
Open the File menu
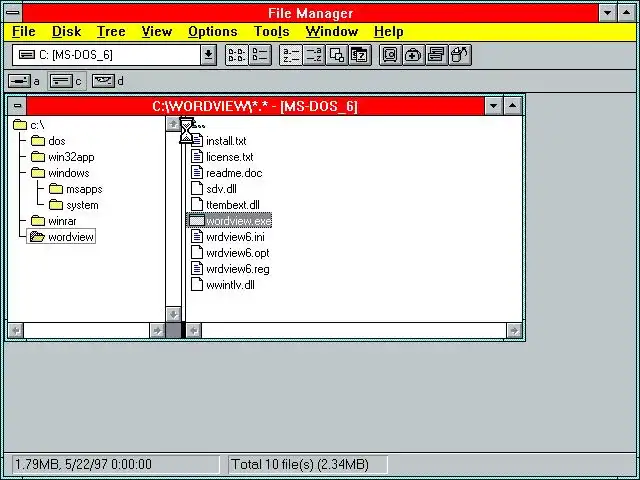pos(24,32)
